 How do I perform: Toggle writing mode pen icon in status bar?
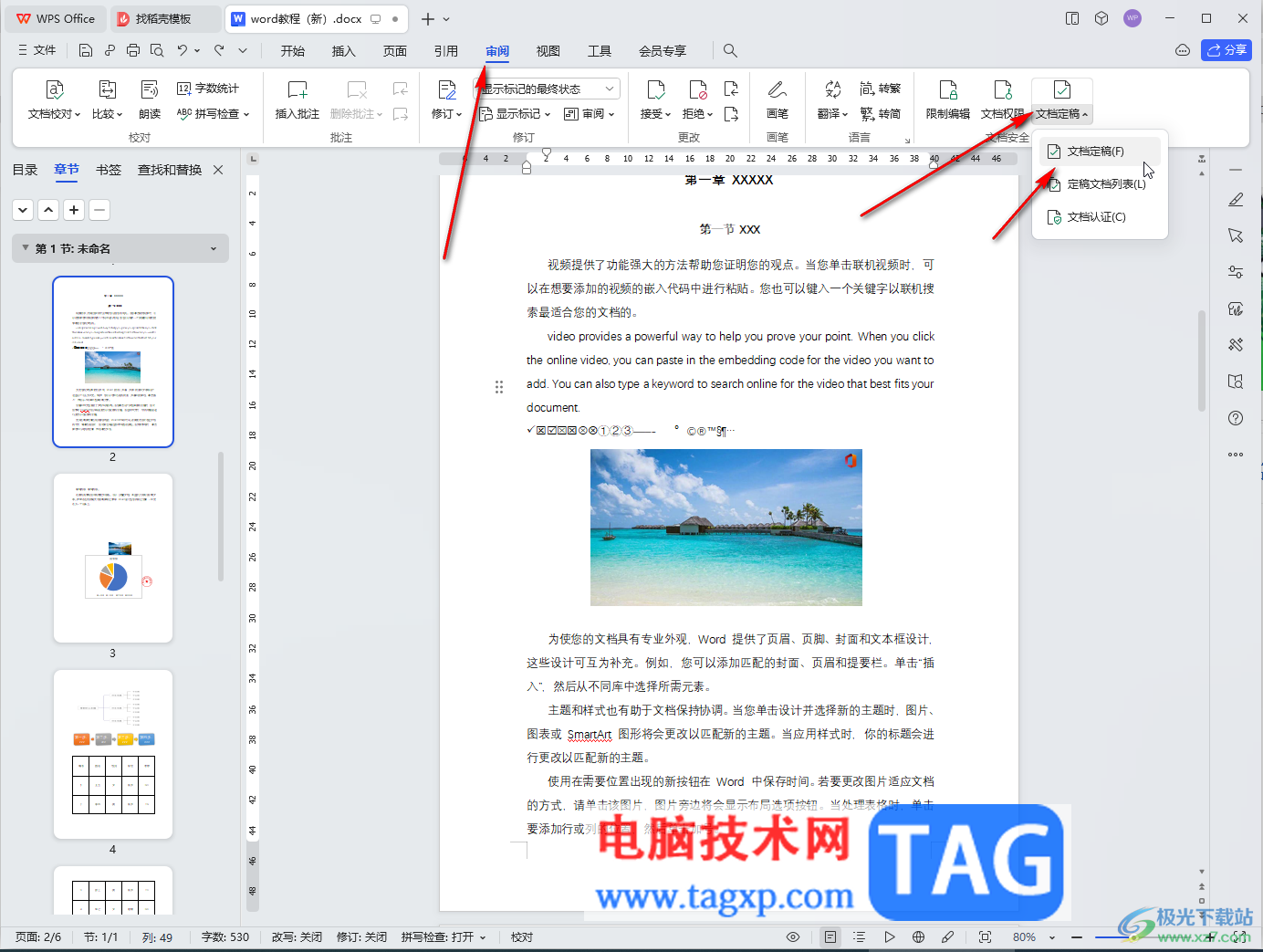tap(948, 936)
